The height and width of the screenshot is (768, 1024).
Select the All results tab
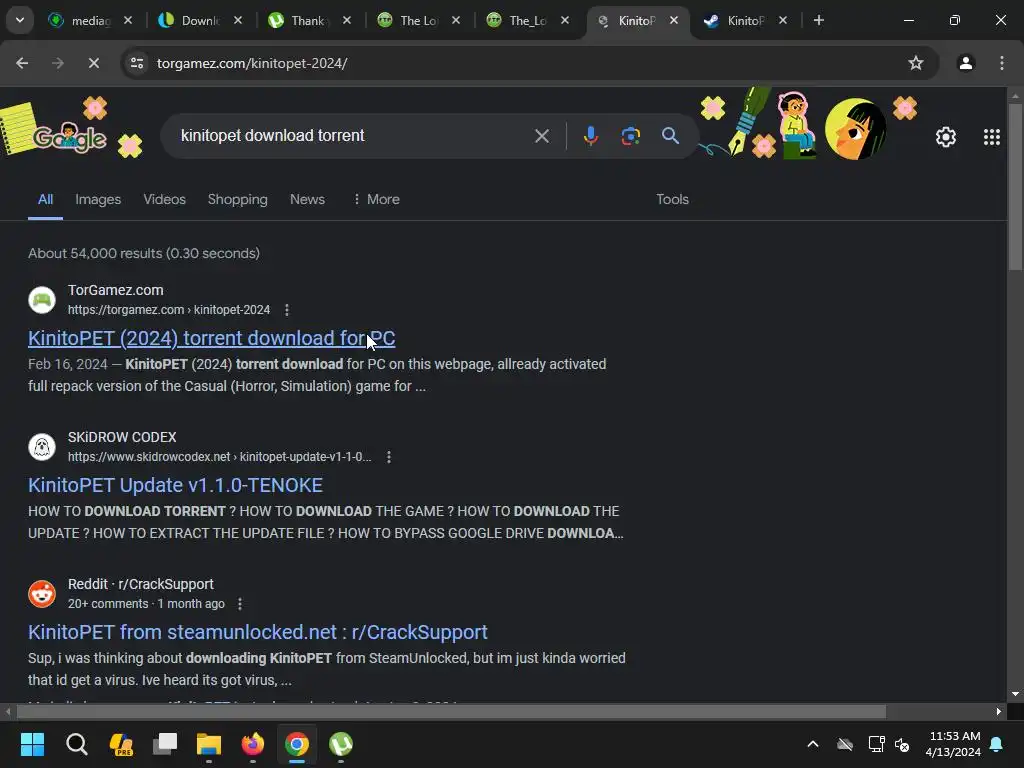(x=45, y=199)
